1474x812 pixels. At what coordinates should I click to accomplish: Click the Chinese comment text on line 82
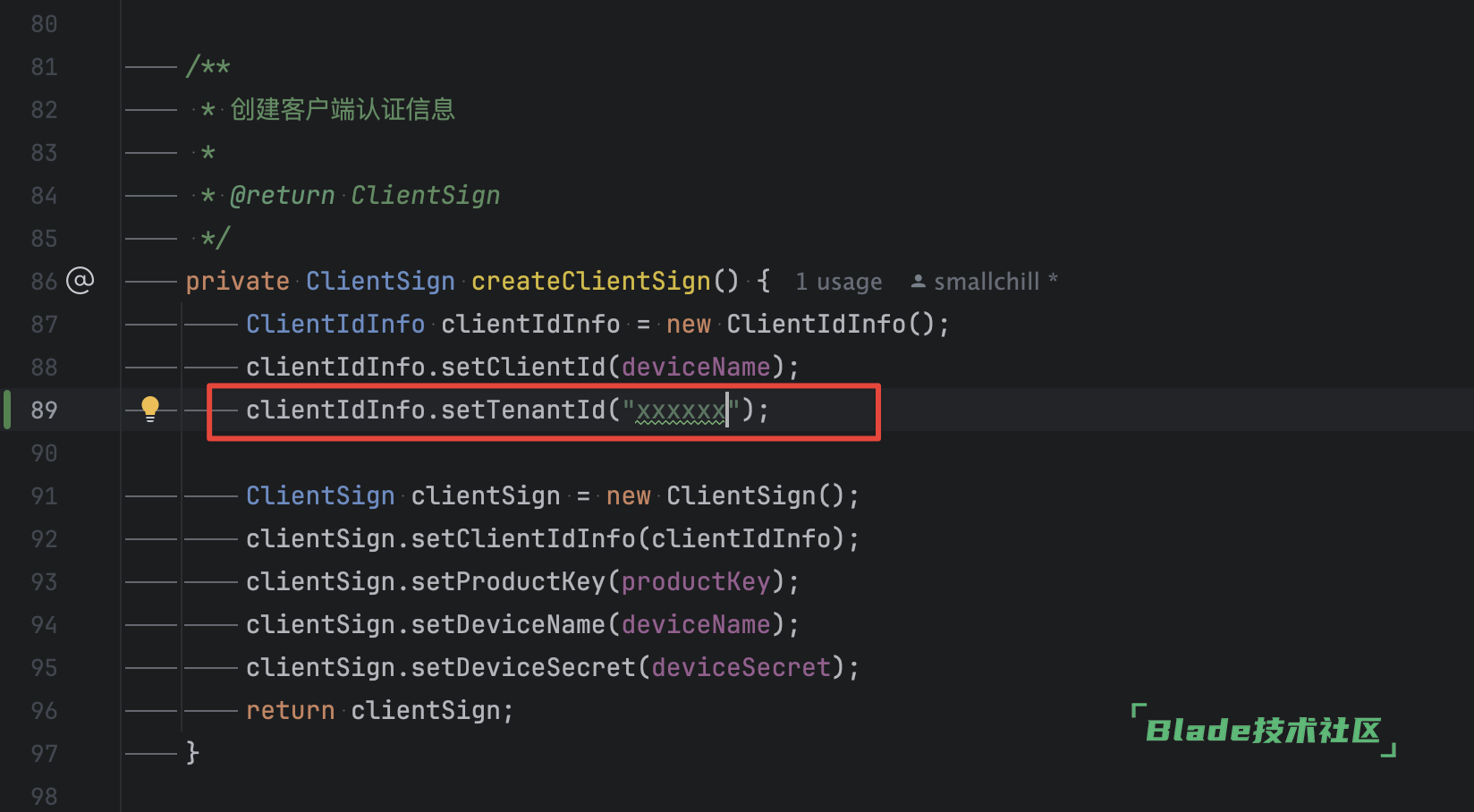pyautogui.click(x=343, y=109)
